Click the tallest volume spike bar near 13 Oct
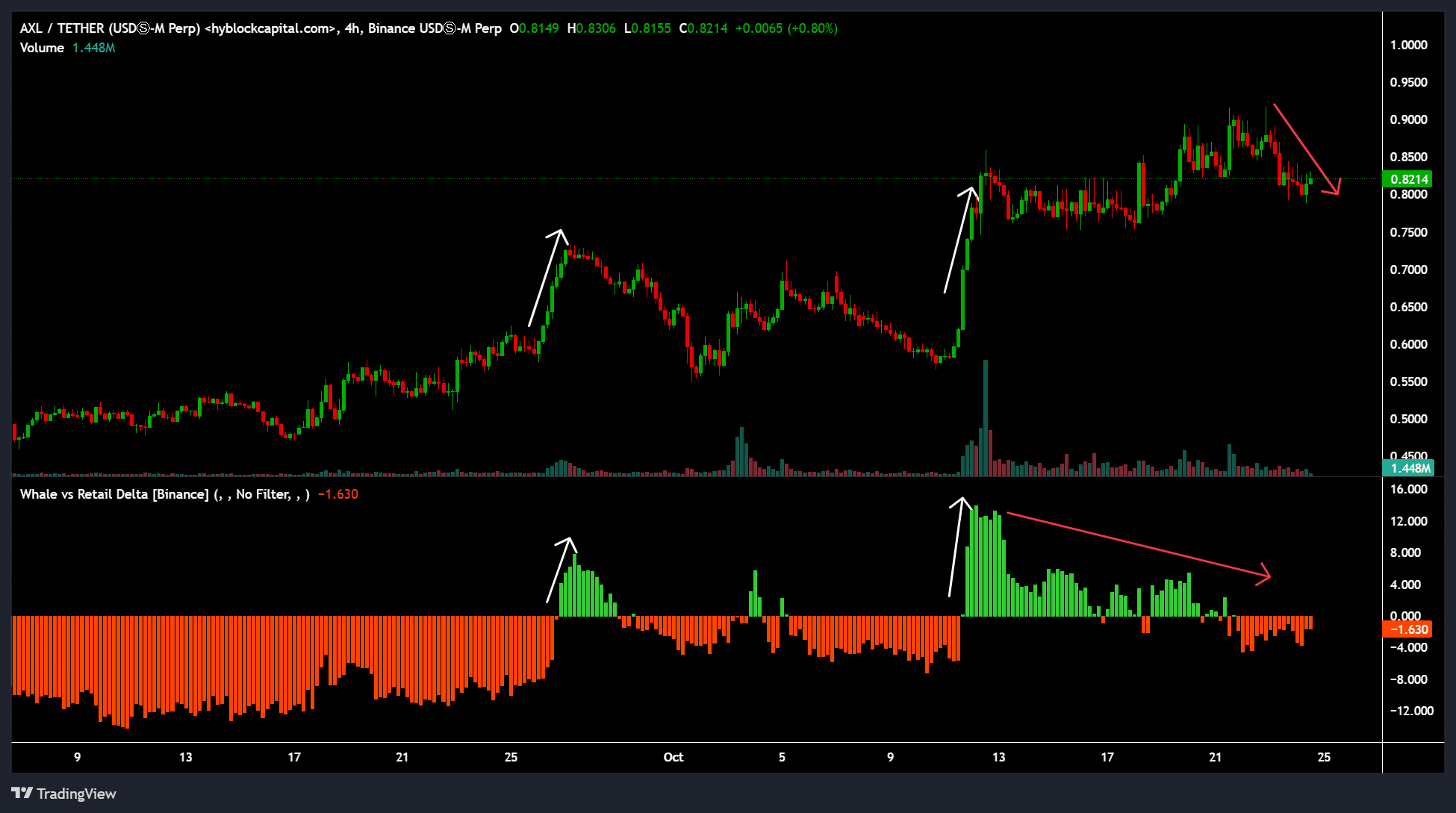This screenshot has height=813, width=1456. pyautogui.click(x=986, y=418)
